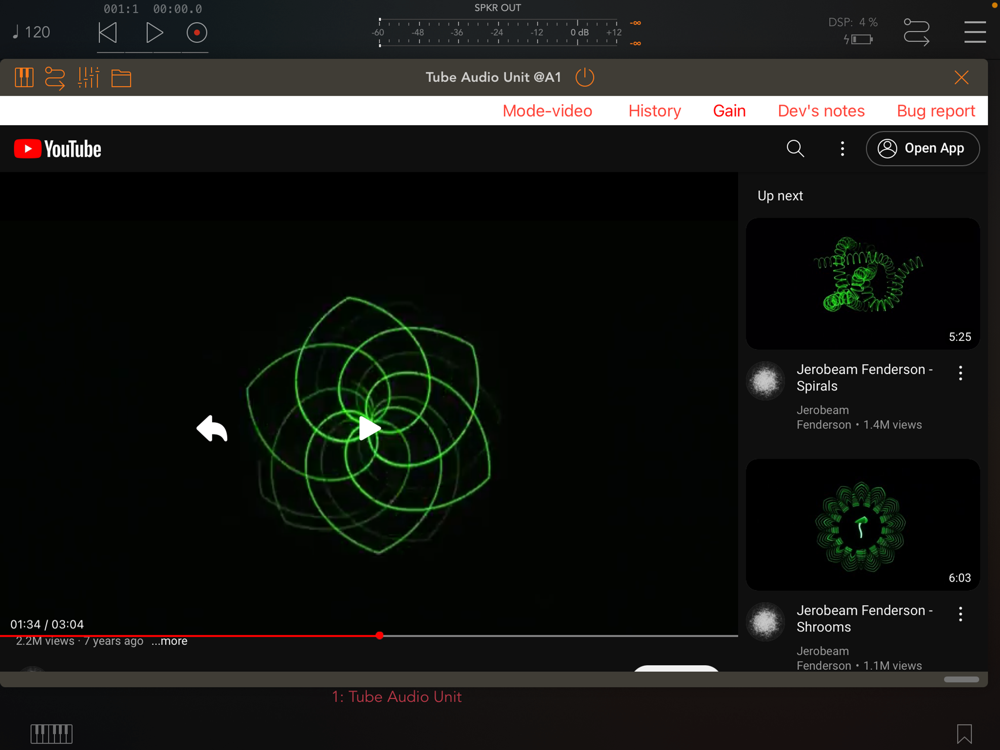Open YouTube three-dot options menu
The height and width of the screenshot is (750, 1000).
point(842,149)
